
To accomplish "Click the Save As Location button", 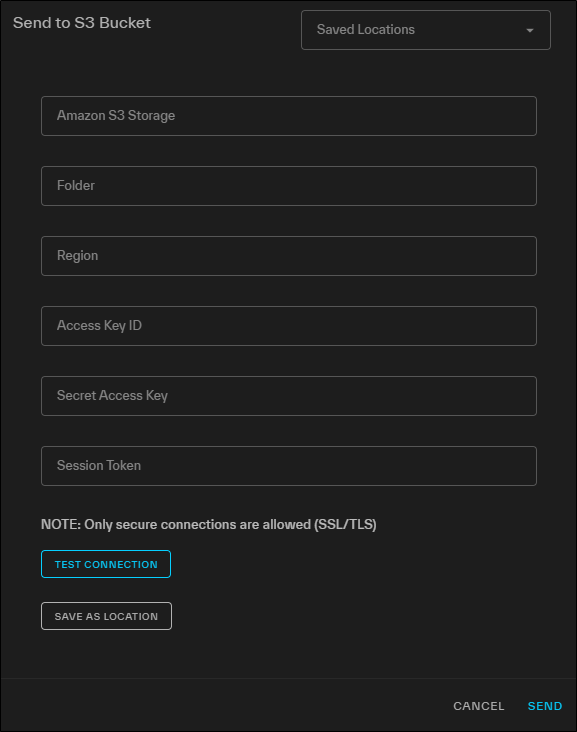I will (x=106, y=616).
